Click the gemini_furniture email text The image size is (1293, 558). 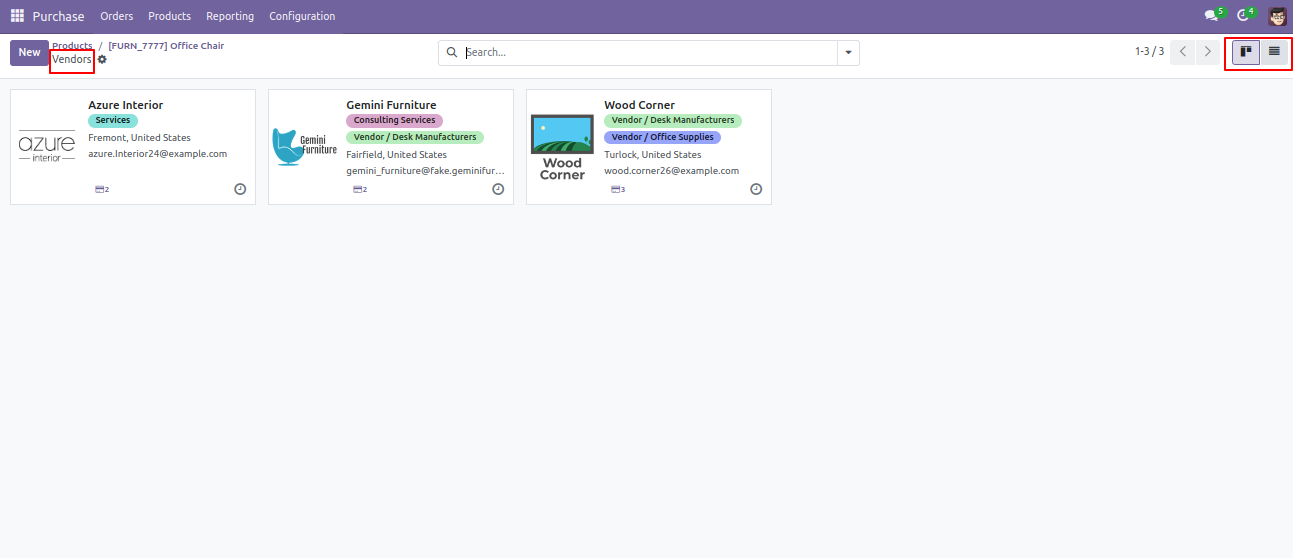[x=425, y=171]
